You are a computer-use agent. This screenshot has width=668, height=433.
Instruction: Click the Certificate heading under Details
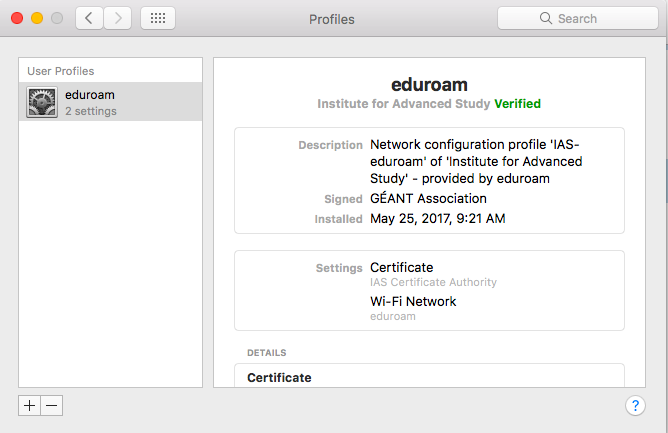click(279, 377)
